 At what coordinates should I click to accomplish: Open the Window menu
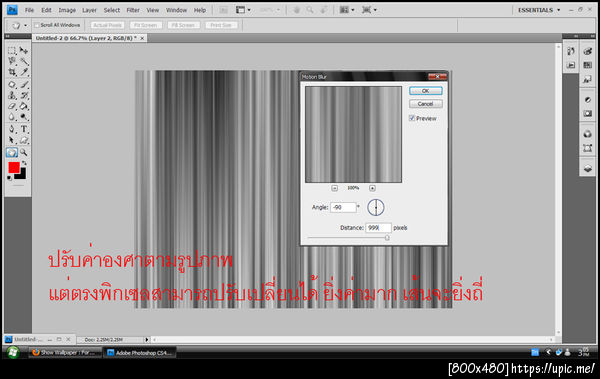click(176, 10)
